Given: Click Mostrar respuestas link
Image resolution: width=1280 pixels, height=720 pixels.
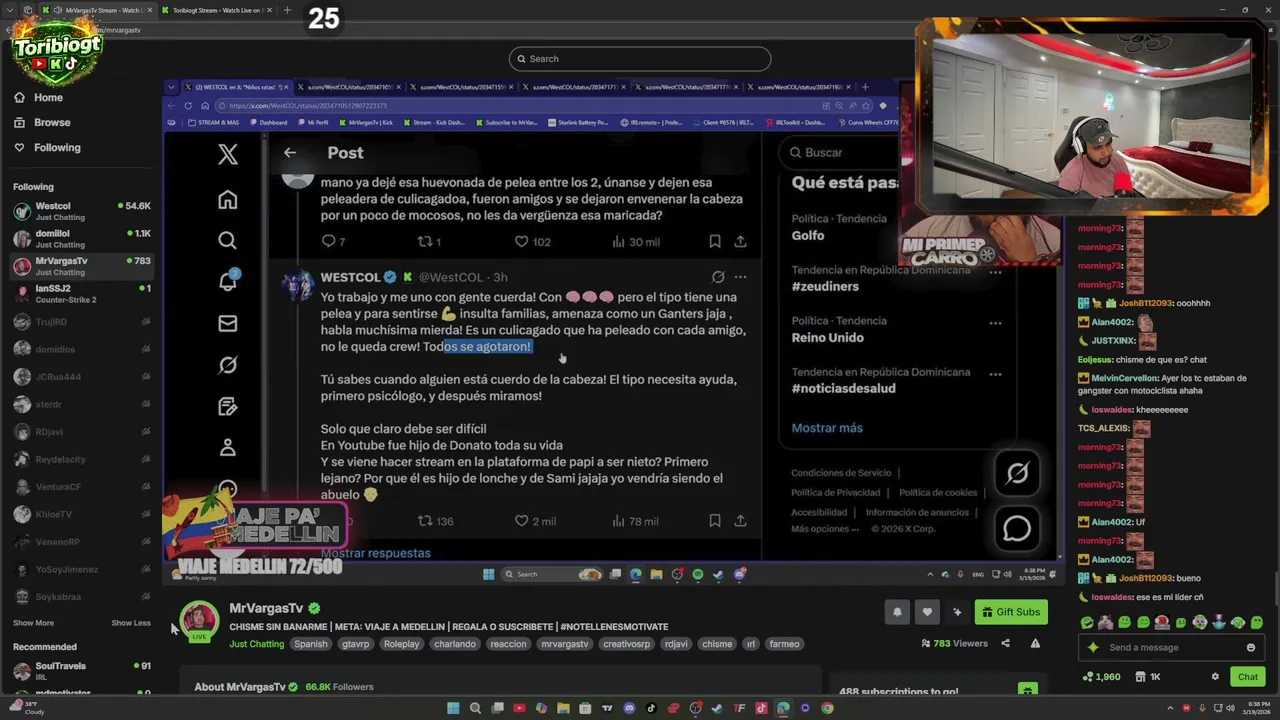Looking at the screenshot, I should click(375, 553).
